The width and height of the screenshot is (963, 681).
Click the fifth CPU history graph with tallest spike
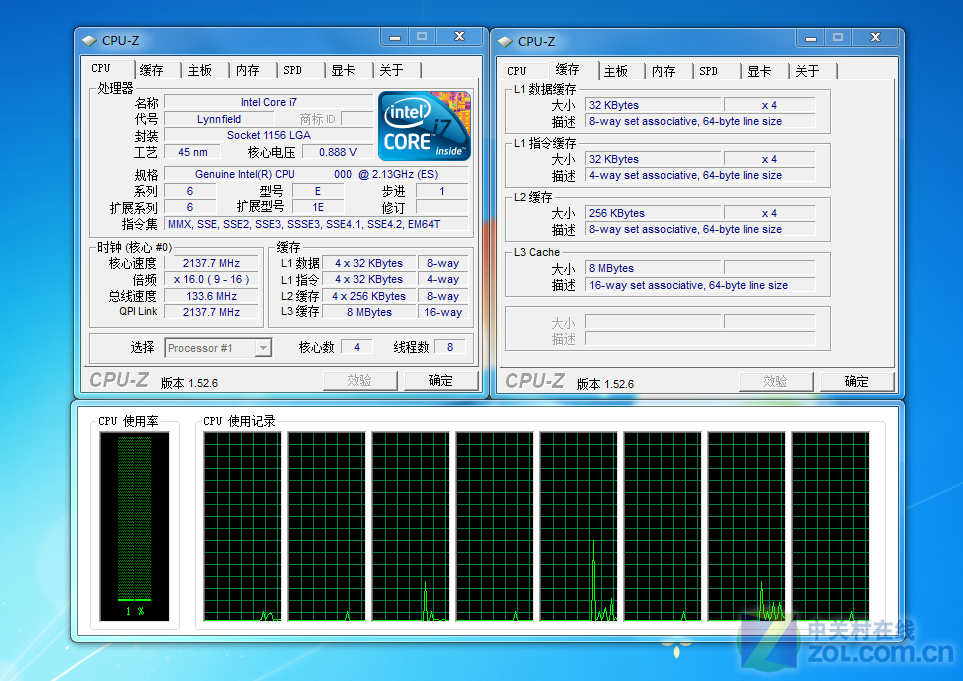(579, 526)
